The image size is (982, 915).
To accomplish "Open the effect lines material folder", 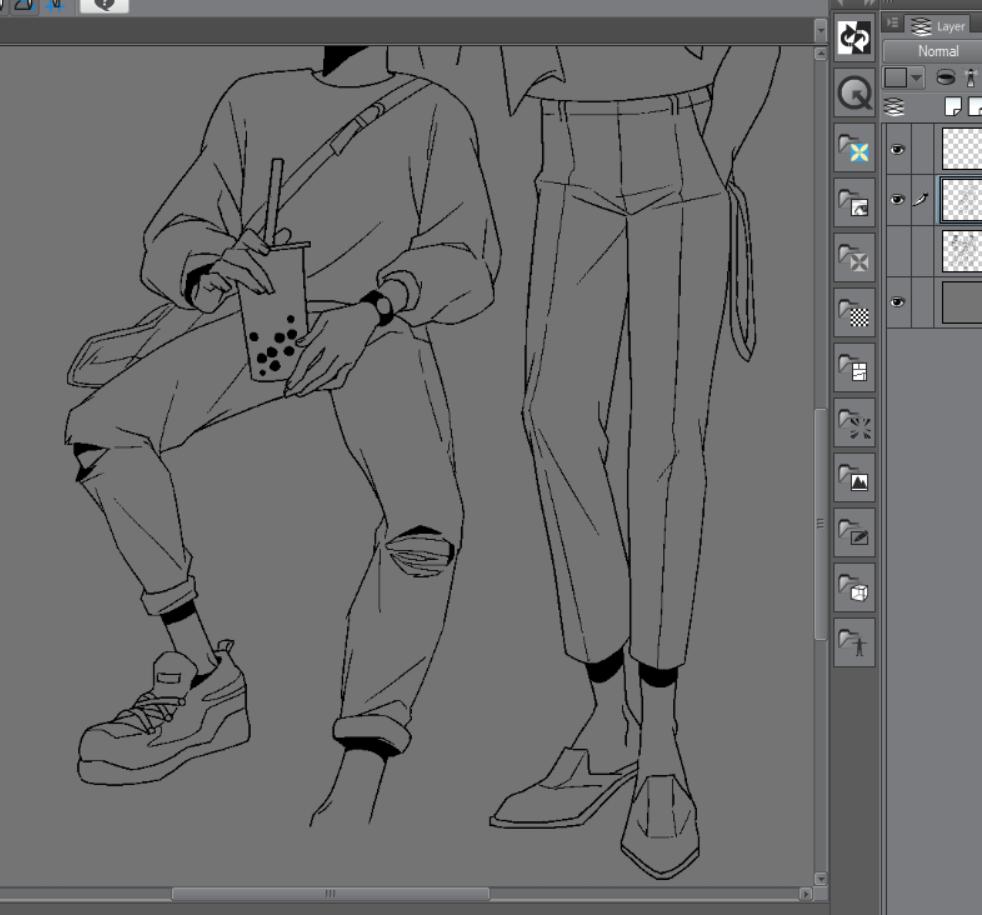I will coord(854,423).
